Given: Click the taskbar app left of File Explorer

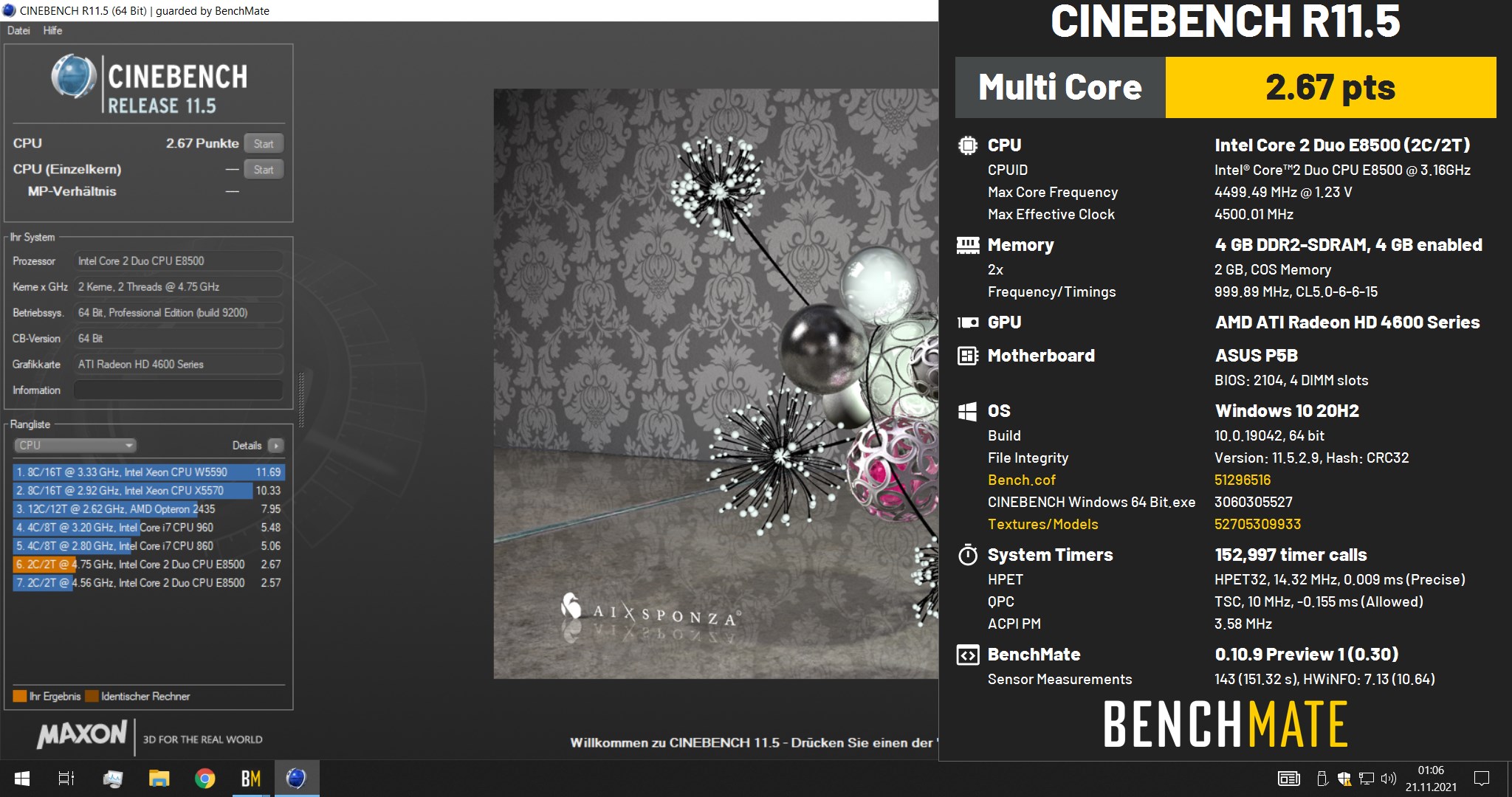Looking at the screenshot, I should click(x=113, y=779).
